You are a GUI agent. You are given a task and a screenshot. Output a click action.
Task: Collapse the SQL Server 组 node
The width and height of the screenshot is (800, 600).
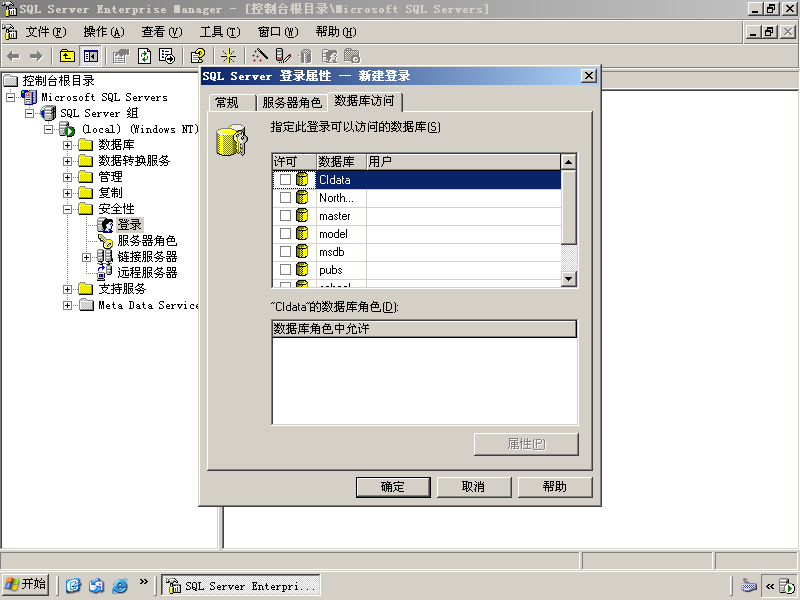coord(30,113)
